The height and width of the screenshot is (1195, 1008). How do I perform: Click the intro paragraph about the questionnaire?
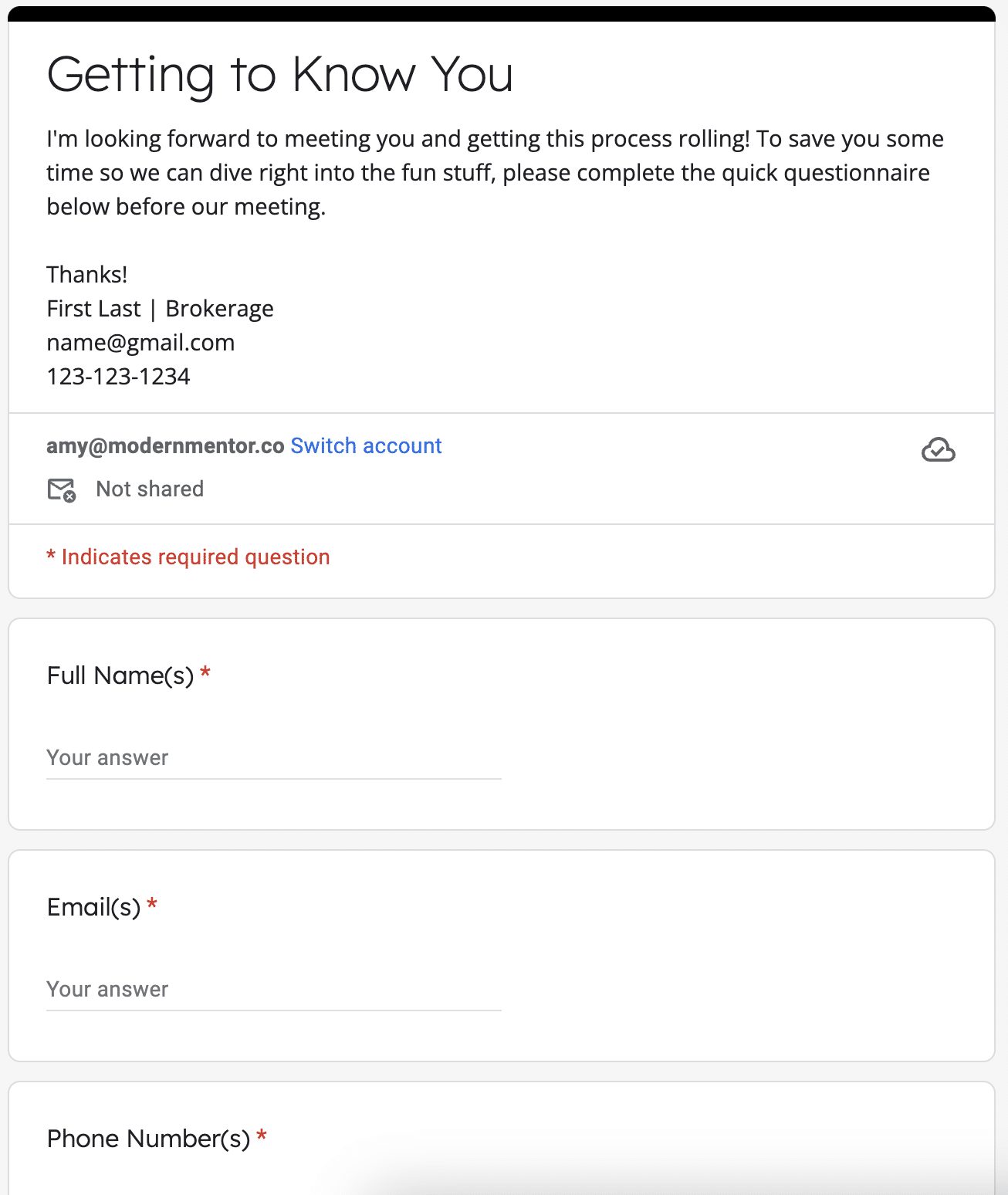(494, 173)
